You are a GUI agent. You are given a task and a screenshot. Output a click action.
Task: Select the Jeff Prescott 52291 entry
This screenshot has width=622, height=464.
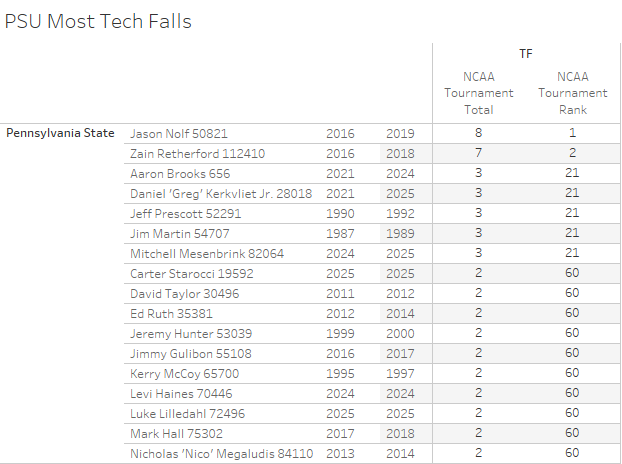(x=186, y=213)
